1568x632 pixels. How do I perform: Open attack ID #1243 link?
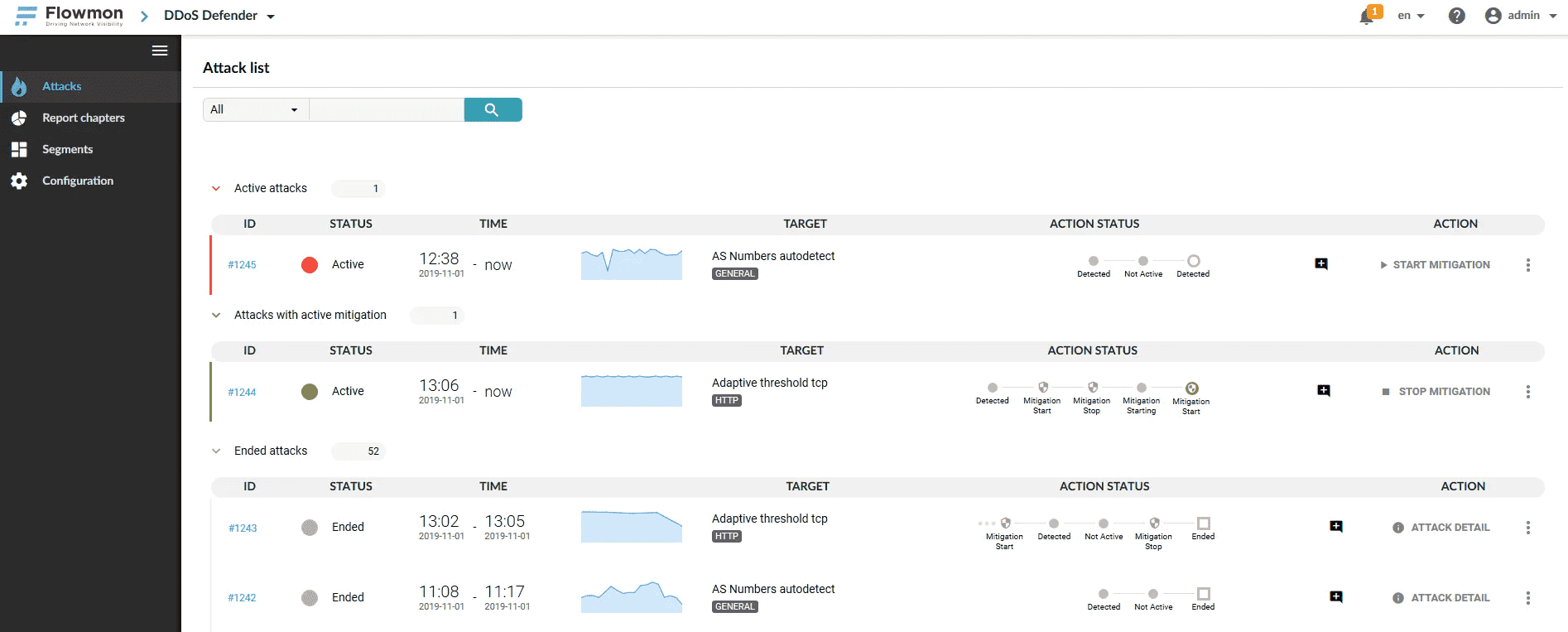click(x=243, y=528)
